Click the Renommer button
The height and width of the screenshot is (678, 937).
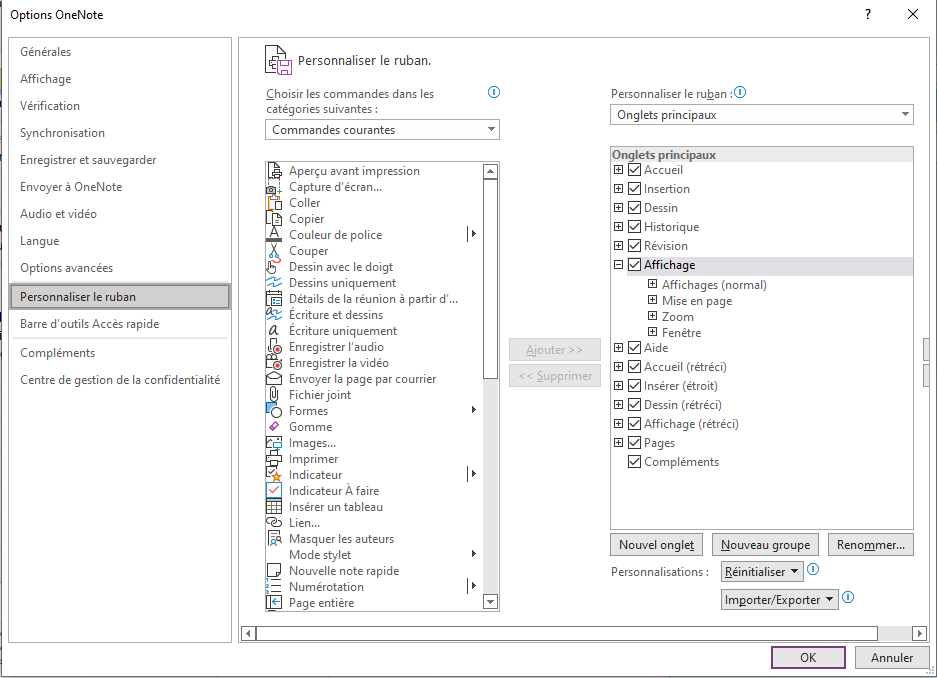[871, 545]
